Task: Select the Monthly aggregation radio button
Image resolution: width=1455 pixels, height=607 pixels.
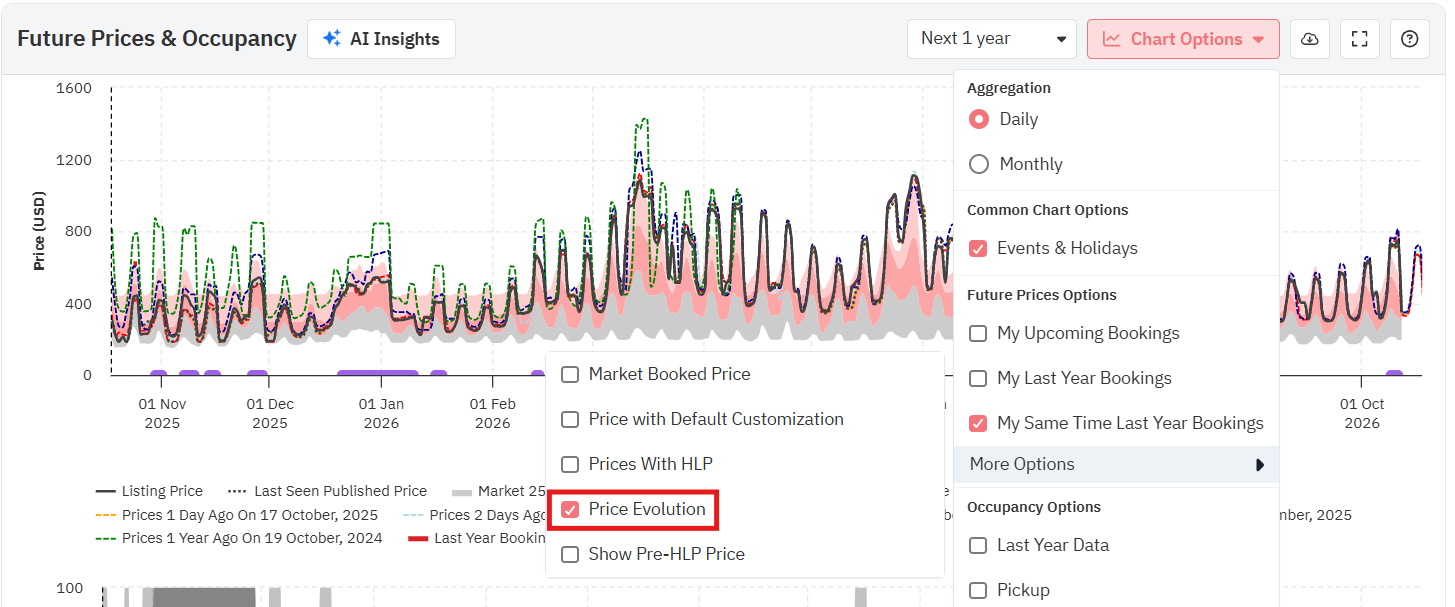Action: click(x=979, y=164)
